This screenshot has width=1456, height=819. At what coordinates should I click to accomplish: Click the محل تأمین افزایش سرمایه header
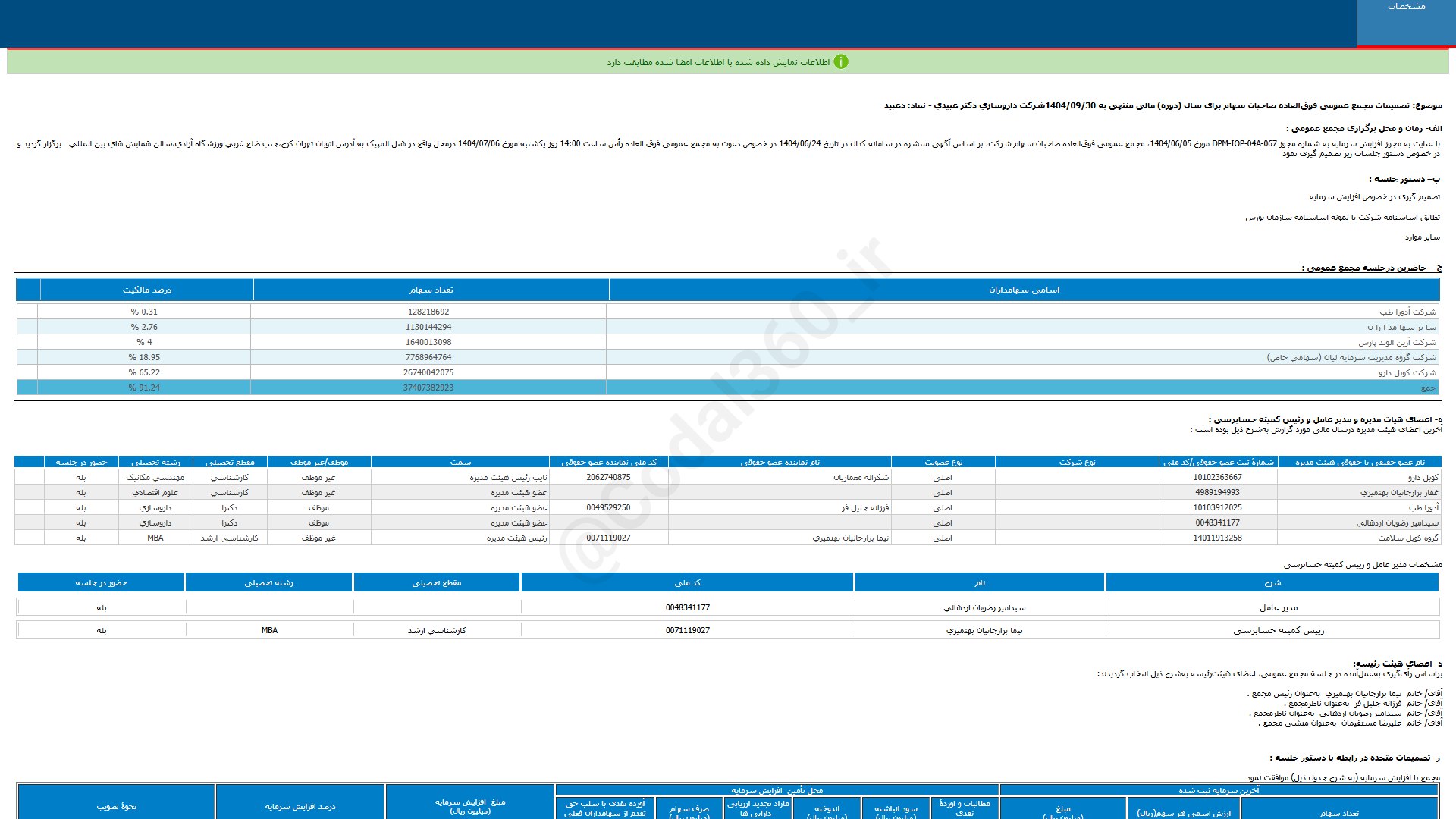[x=777, y=790]
